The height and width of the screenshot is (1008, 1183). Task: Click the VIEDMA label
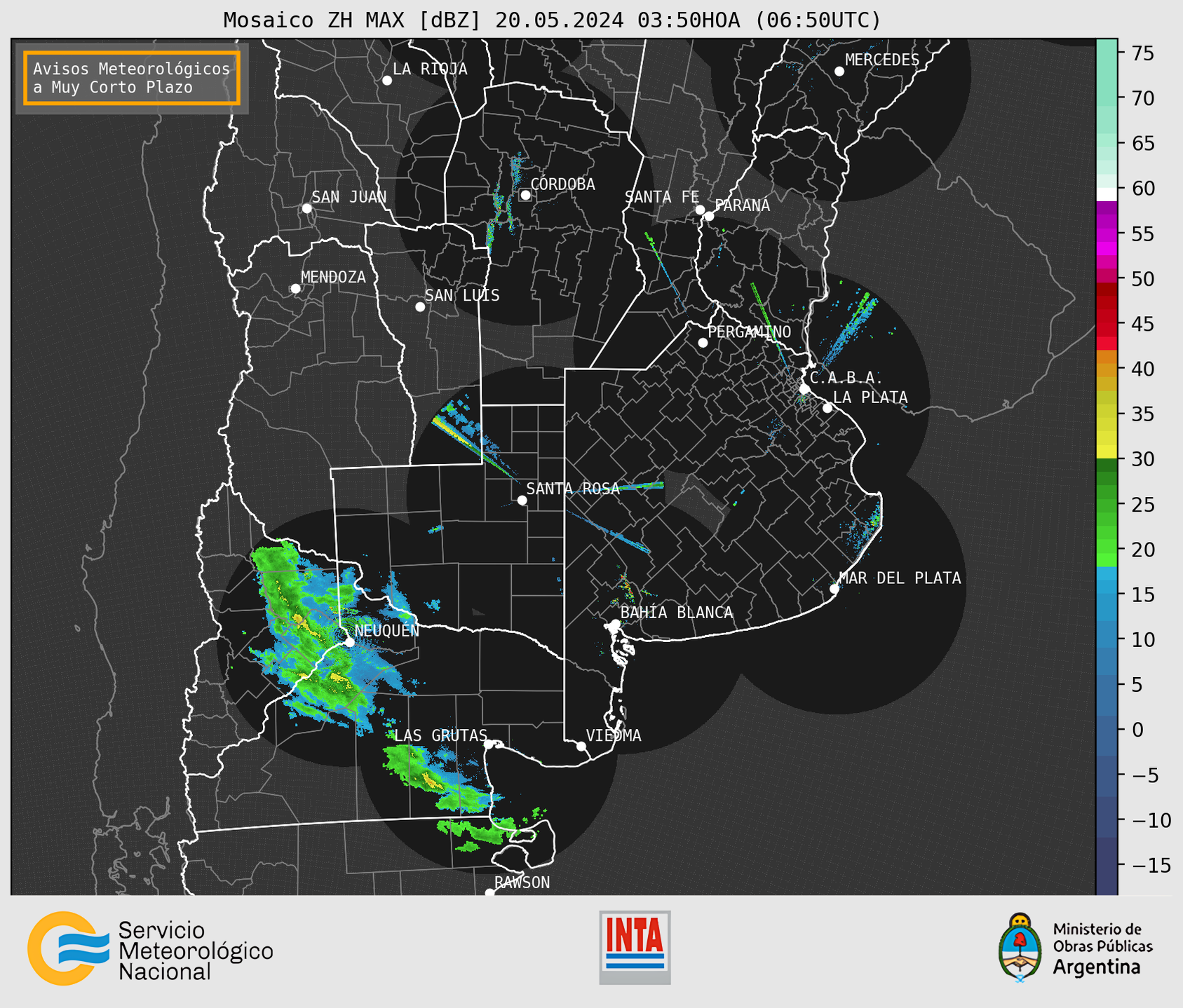[x=614, y=735]
